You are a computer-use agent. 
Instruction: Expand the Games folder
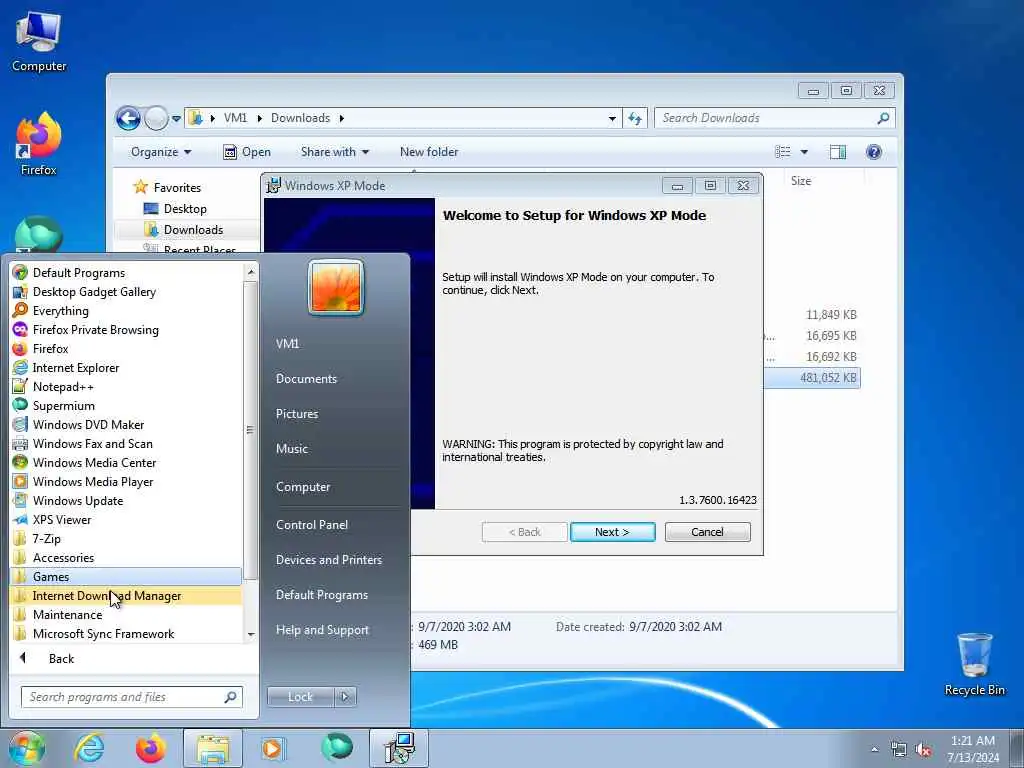point(126,576)
